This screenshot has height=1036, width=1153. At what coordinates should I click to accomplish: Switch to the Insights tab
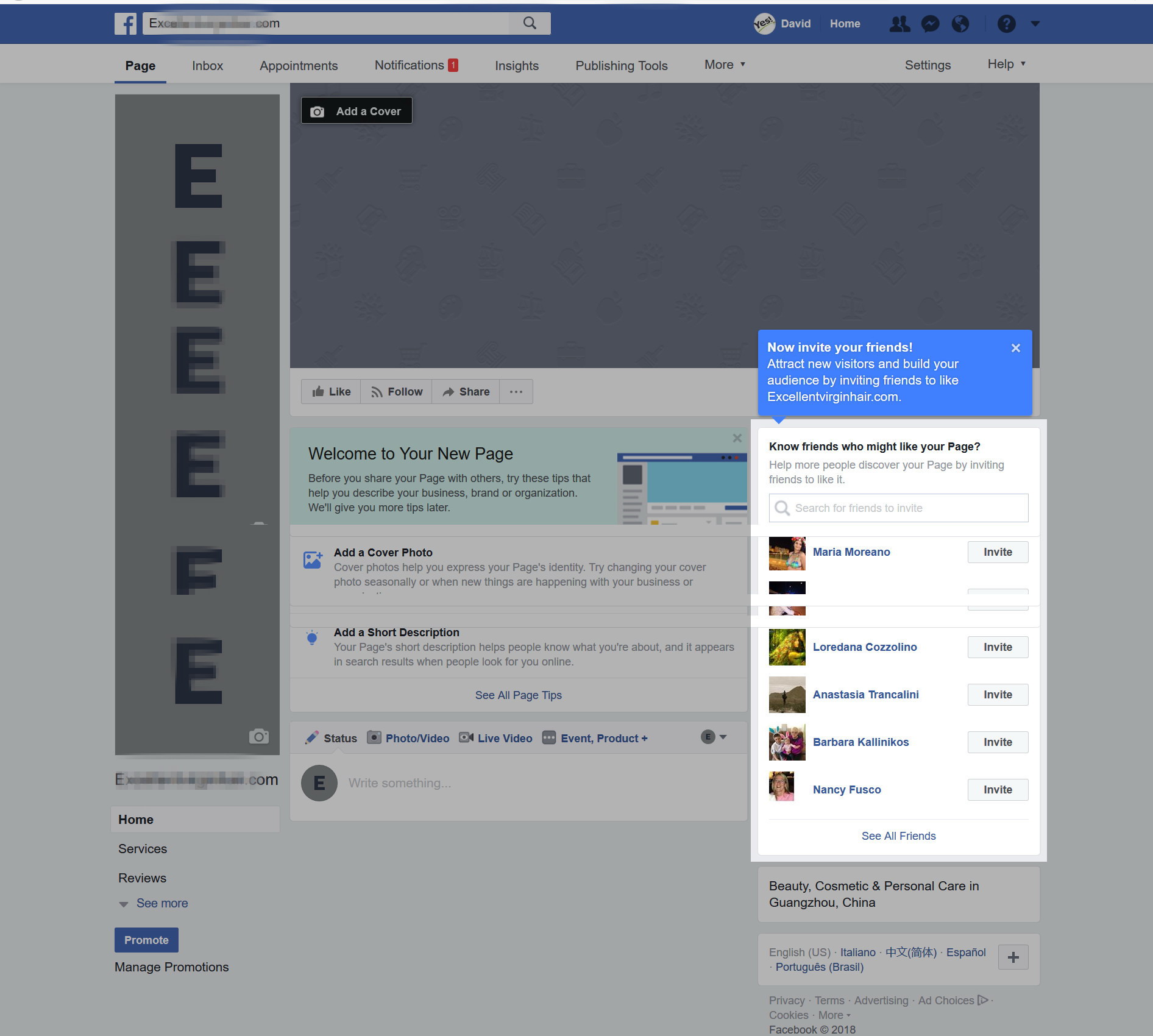[x=517, y=66]
